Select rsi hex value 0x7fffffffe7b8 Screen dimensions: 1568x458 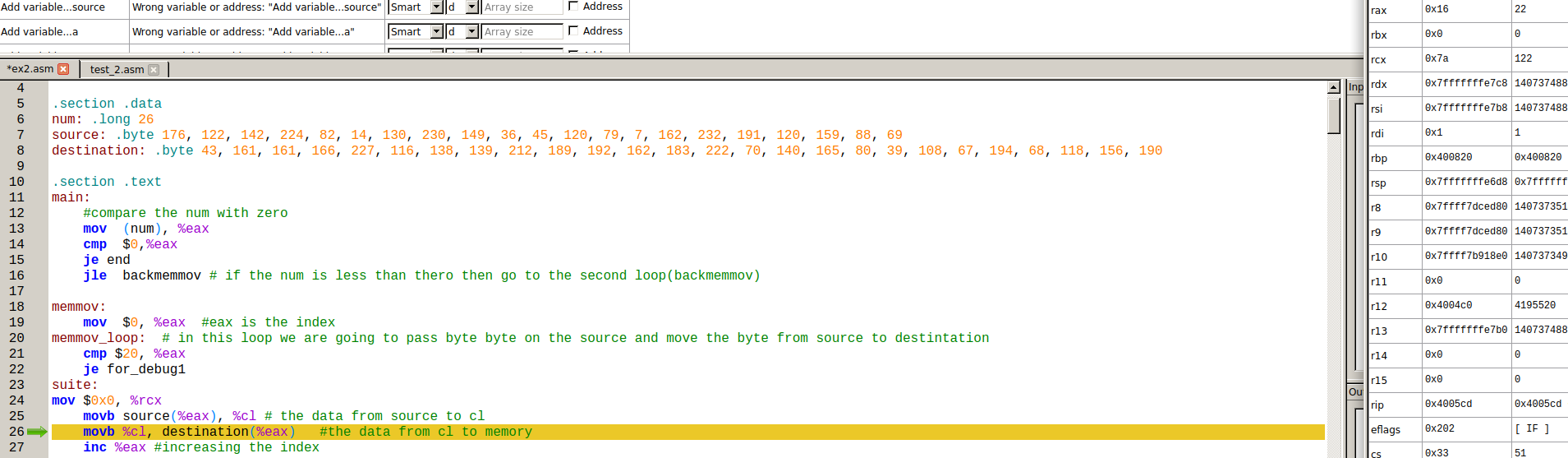click(x=1465, y=108)
